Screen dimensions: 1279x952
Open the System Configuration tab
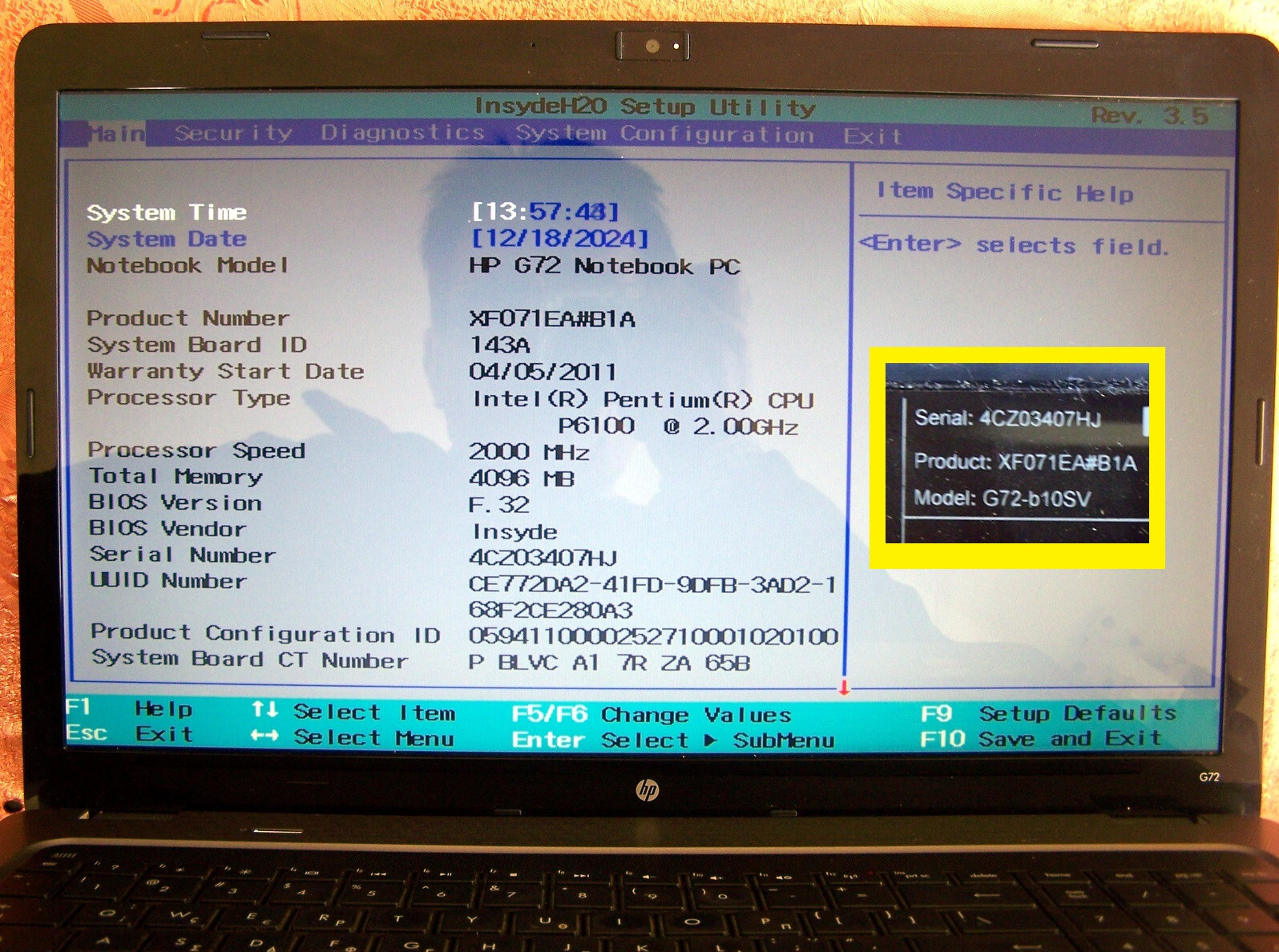(664, 134)
